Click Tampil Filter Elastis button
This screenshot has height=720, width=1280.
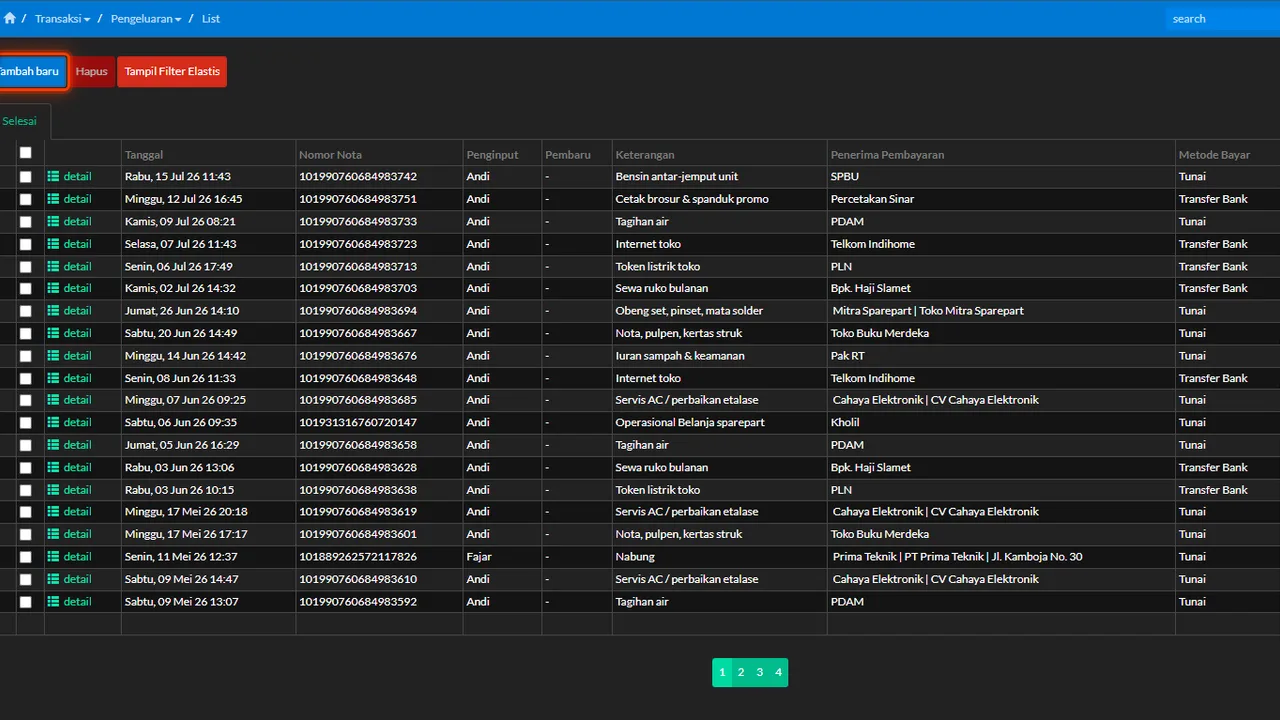tap(172, 72)
